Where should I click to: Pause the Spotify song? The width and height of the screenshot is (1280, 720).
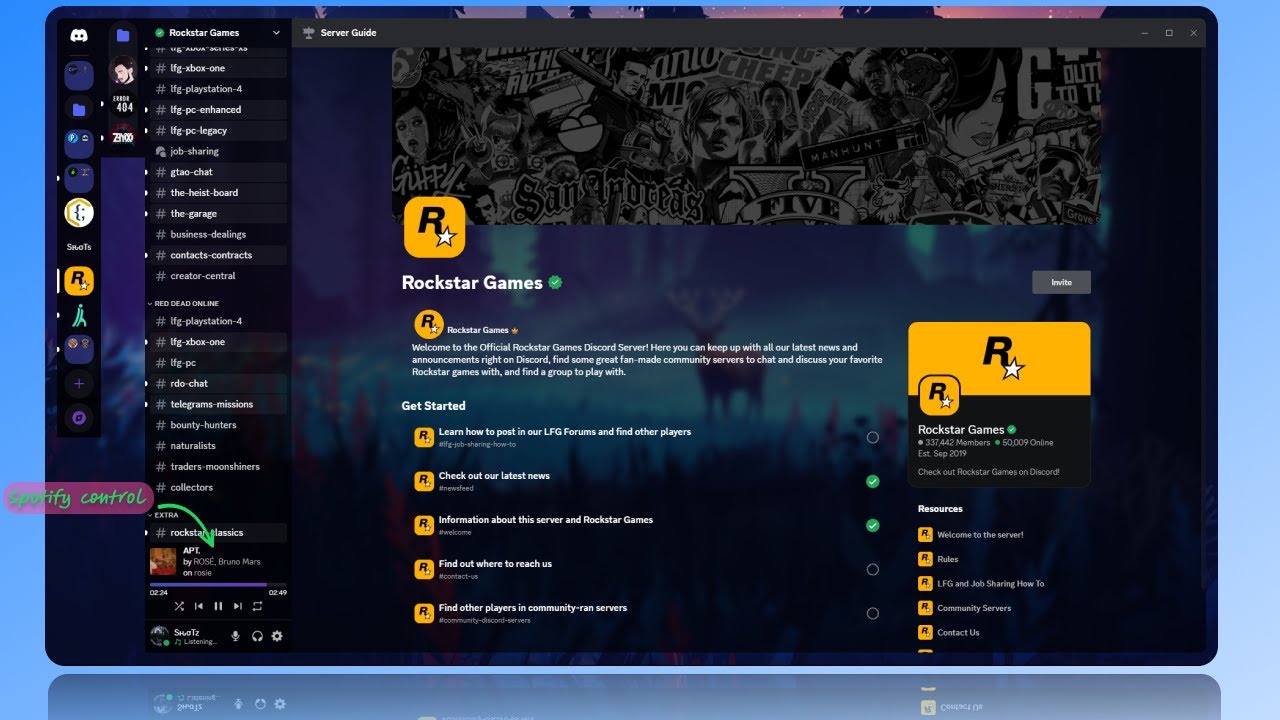(x=218, y=606)
